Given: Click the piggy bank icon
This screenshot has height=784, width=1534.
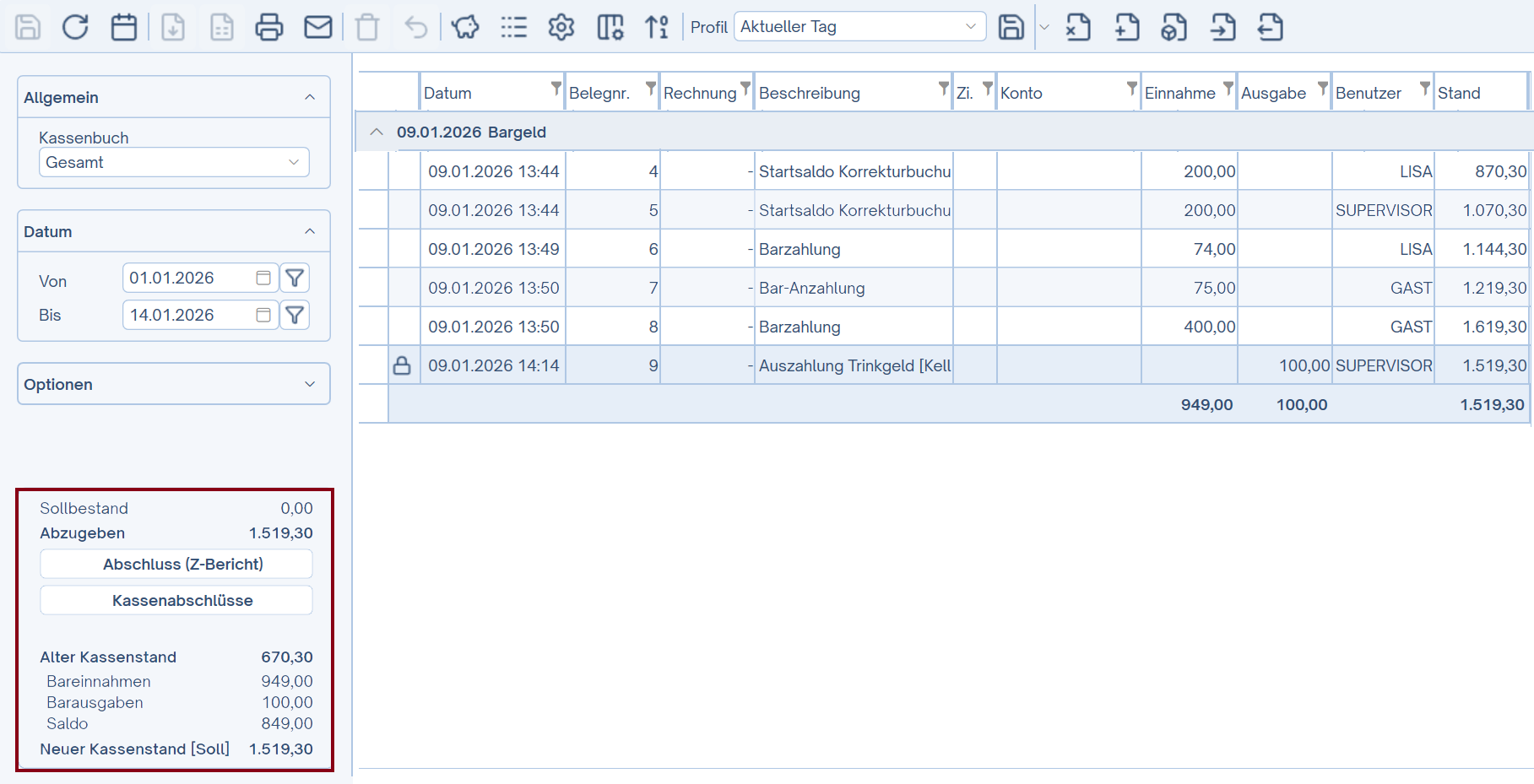Looking at the screenshot, I should tap(465, 27).
